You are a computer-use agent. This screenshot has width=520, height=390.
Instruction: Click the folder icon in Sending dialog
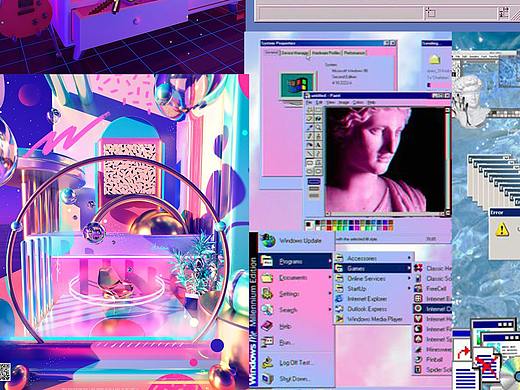click(435, 59)
